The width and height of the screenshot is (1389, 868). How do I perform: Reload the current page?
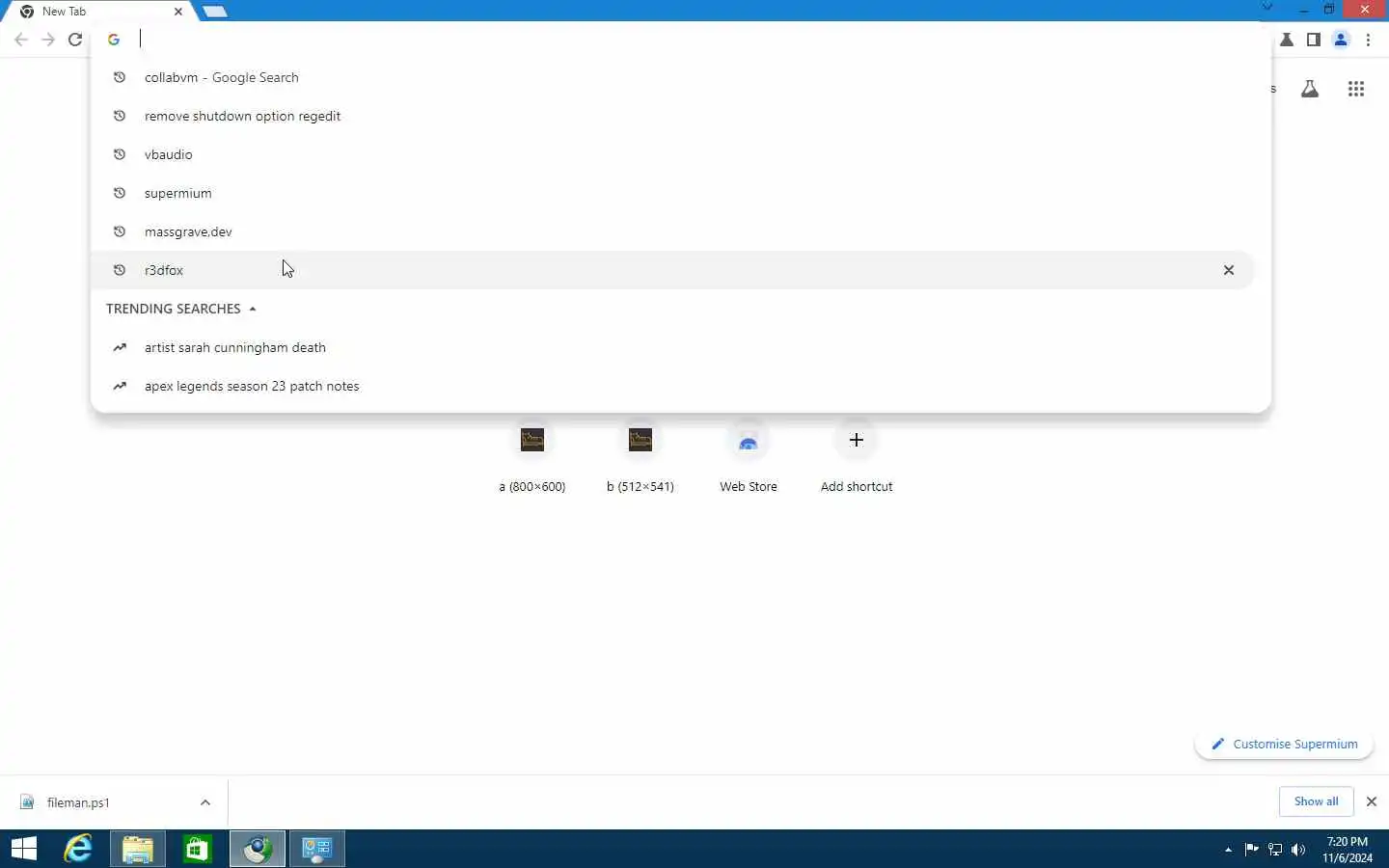(75, 40)
